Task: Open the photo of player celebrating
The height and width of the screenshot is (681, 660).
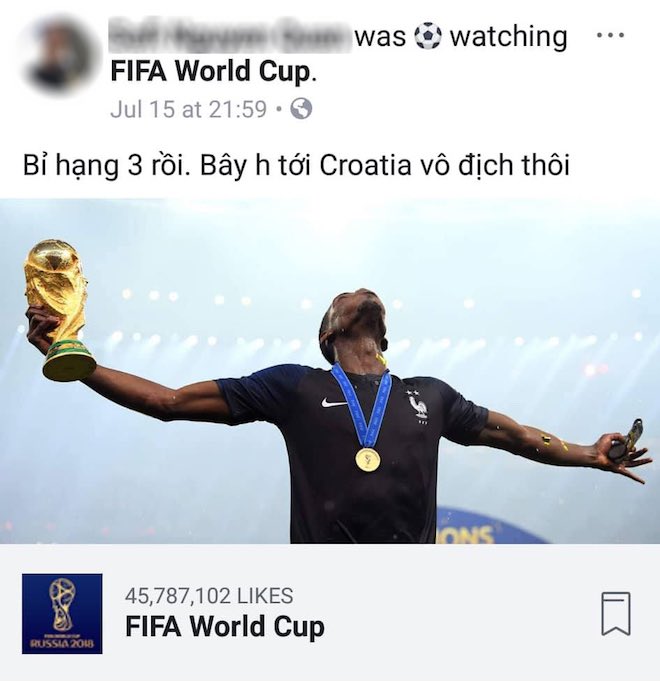Action: point(330,371)
